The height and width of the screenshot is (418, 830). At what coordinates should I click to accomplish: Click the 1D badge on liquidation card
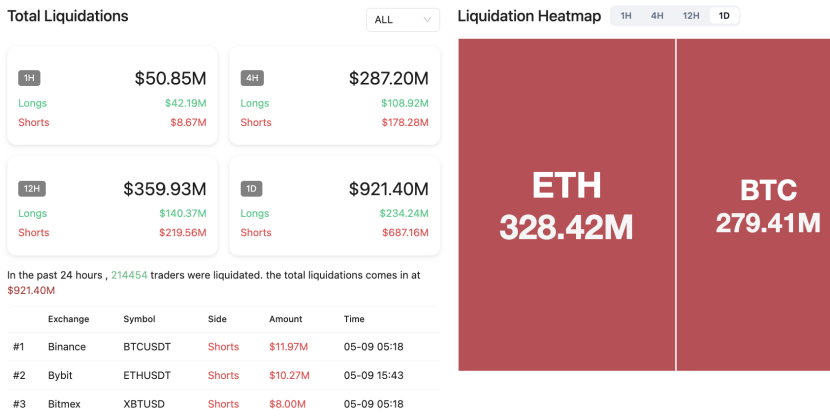(251, 188)
